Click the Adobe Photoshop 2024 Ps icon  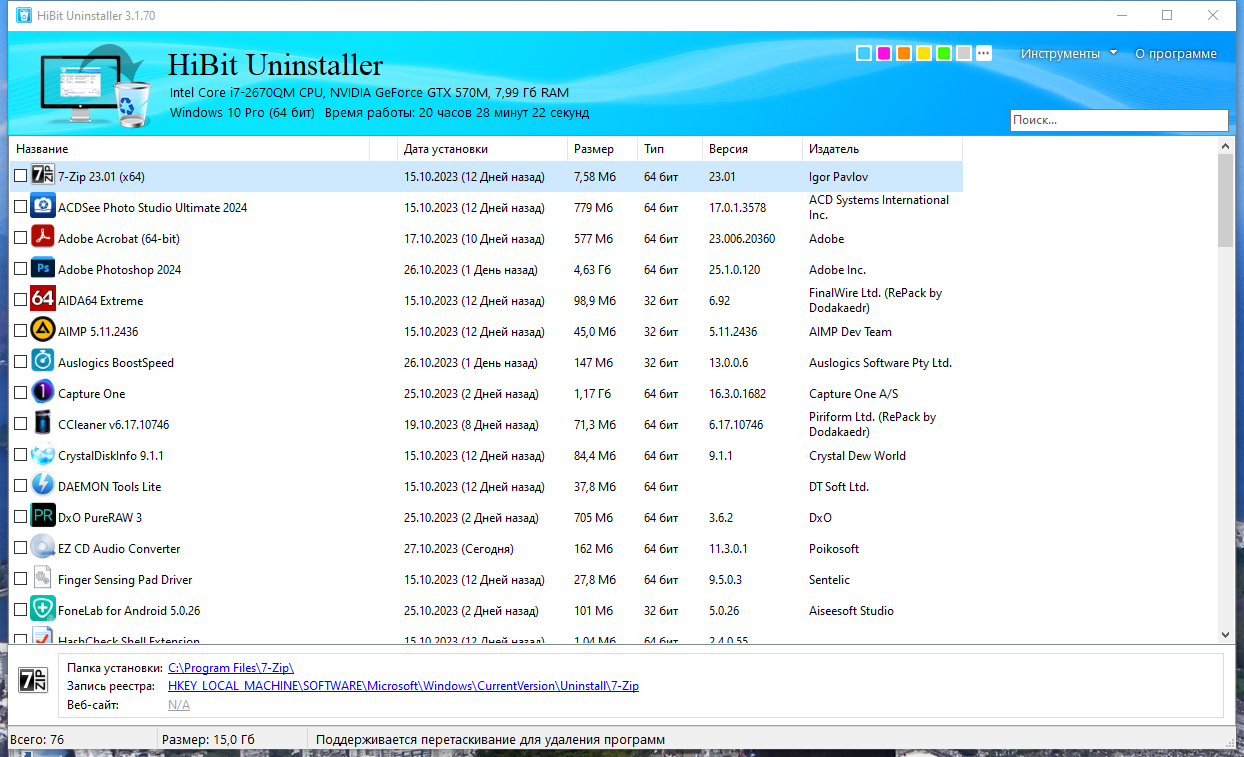point(43,269)
